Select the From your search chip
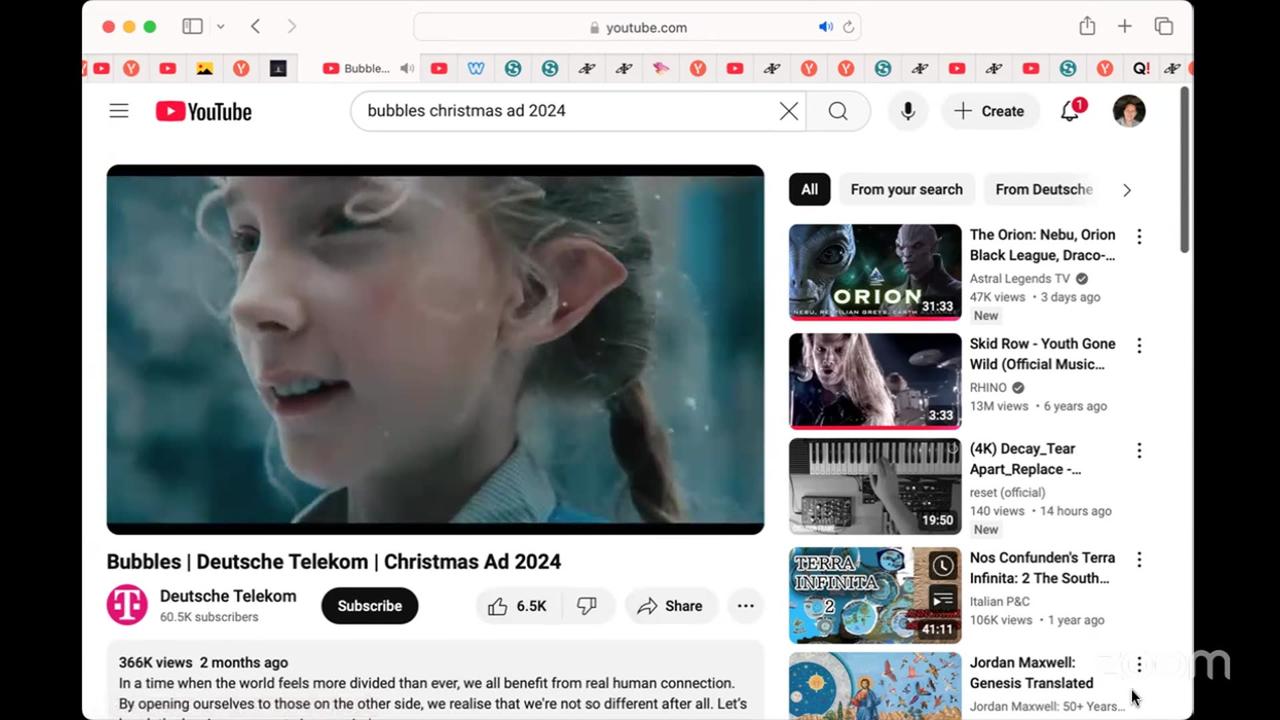Screen dimensions: 1280x720 pyautogui.click(x=907, y=189)
